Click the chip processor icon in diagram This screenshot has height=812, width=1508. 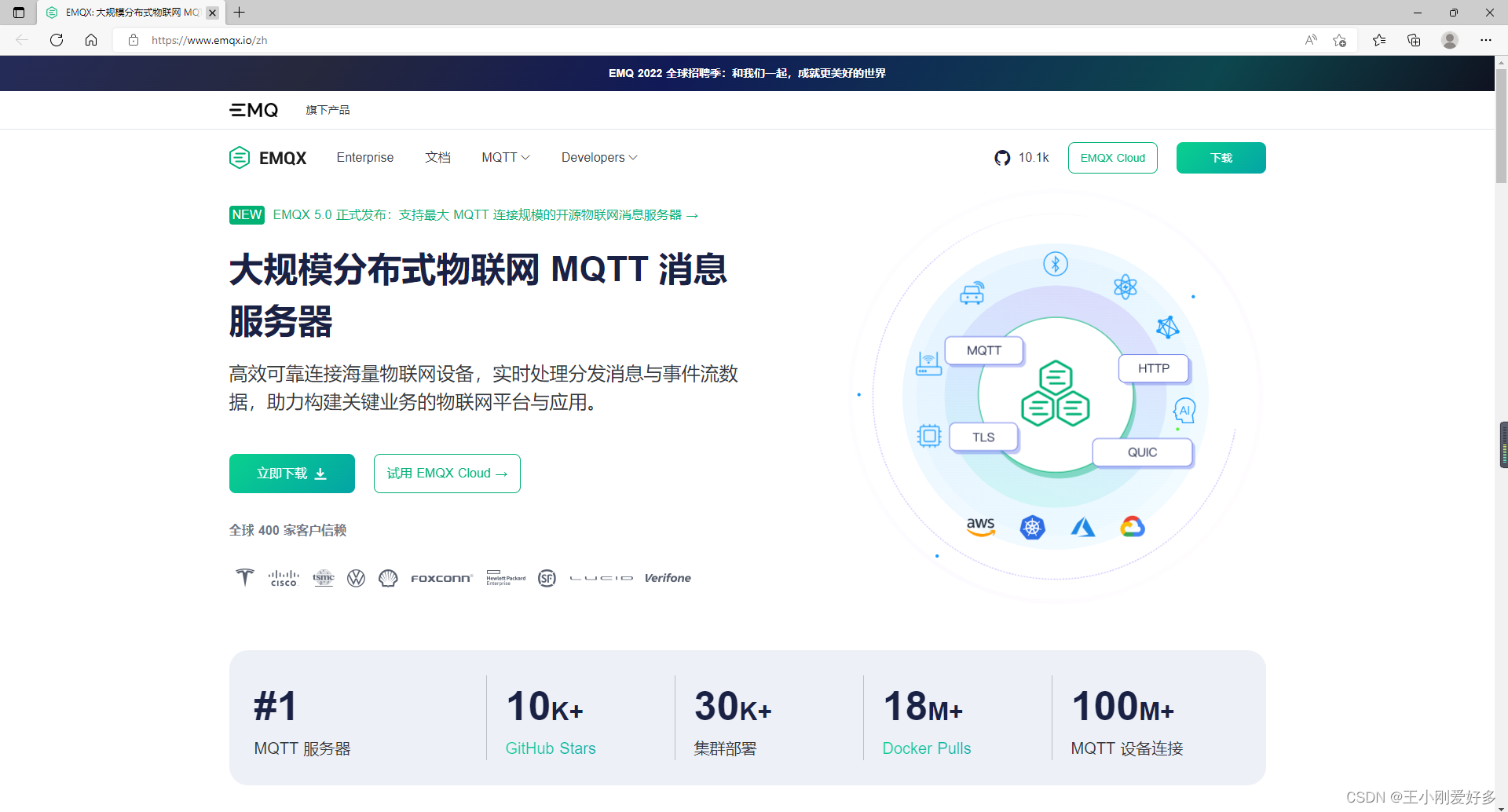point(929,435)
